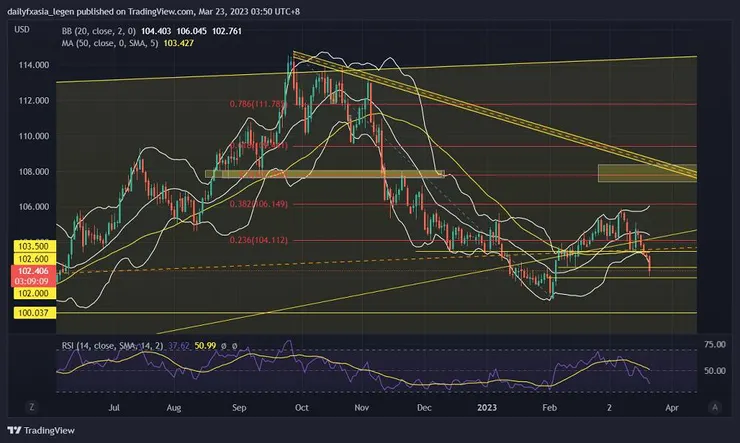Click the Jul label on time axis
This screenshot has width=740, height=443.
pyautogui.click(x=114, y=408)
